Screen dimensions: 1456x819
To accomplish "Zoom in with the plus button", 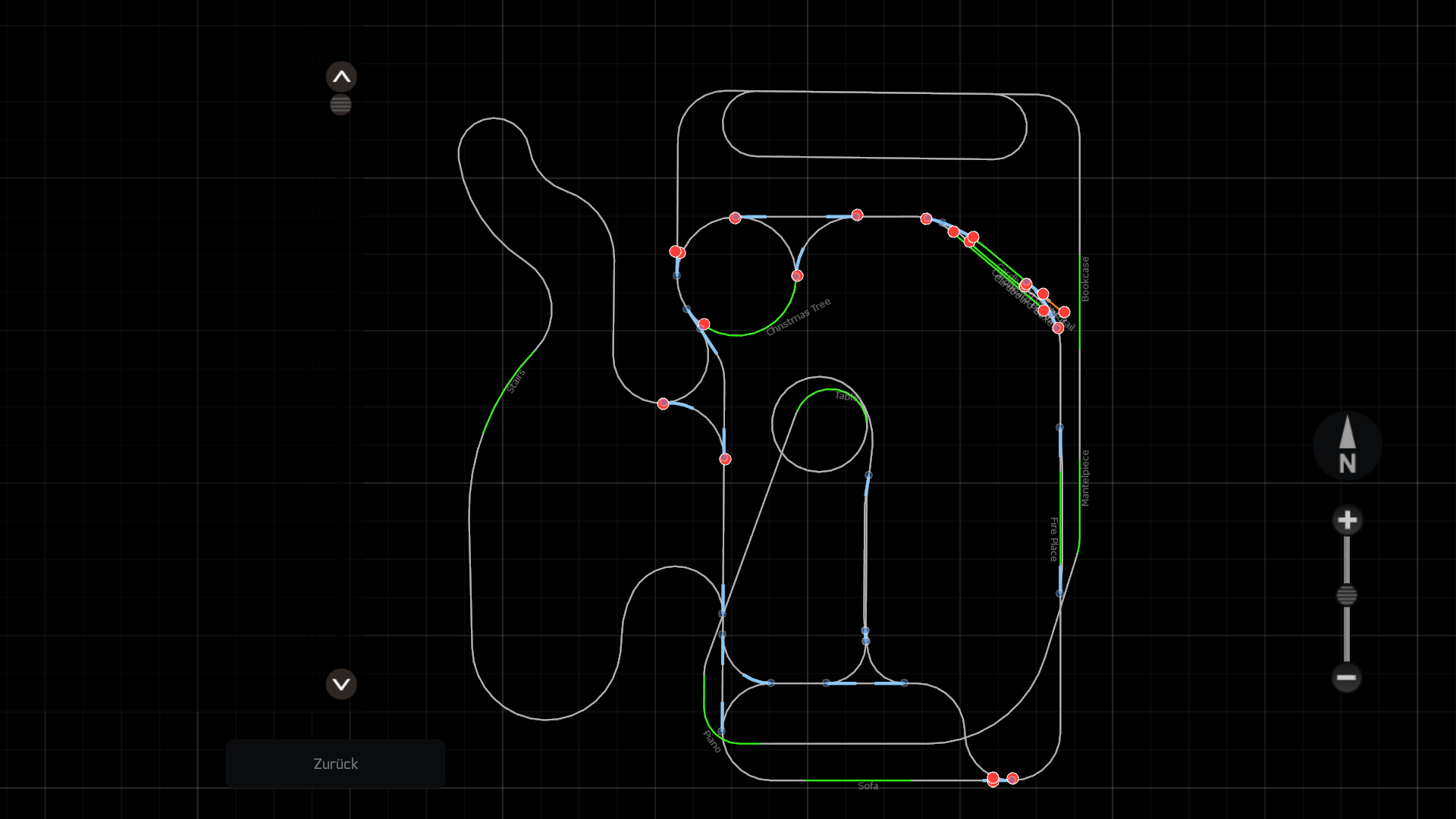I will [x=1347, y=520].
